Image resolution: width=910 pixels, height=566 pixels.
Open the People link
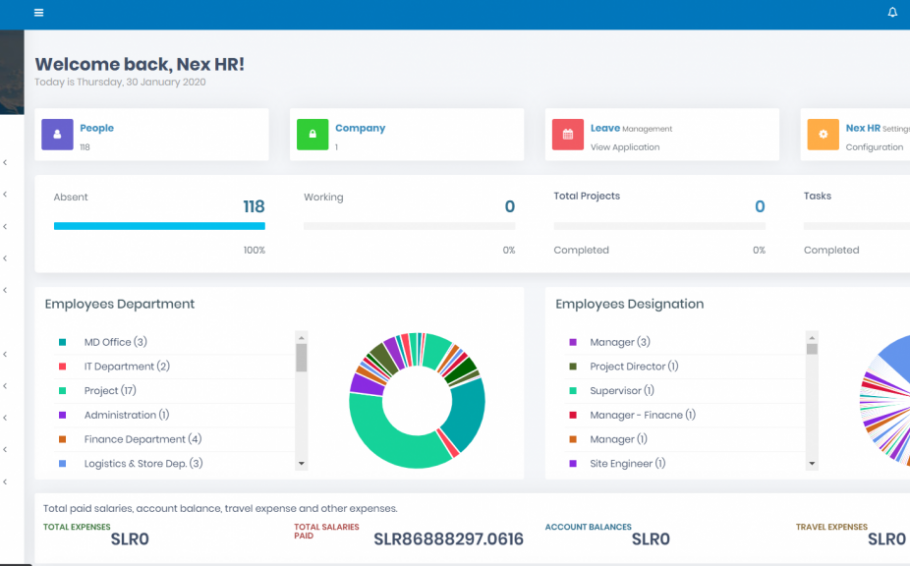tap(97, 128)
